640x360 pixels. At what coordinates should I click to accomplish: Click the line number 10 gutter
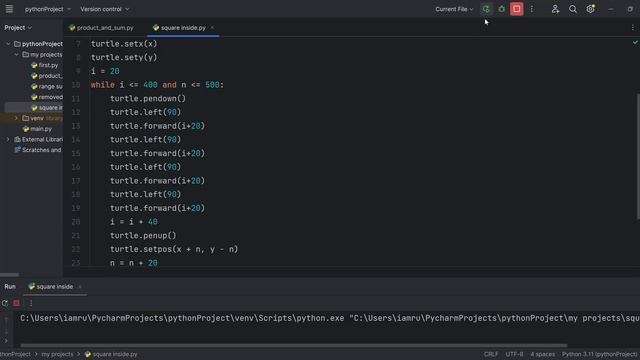coord(76,85)
